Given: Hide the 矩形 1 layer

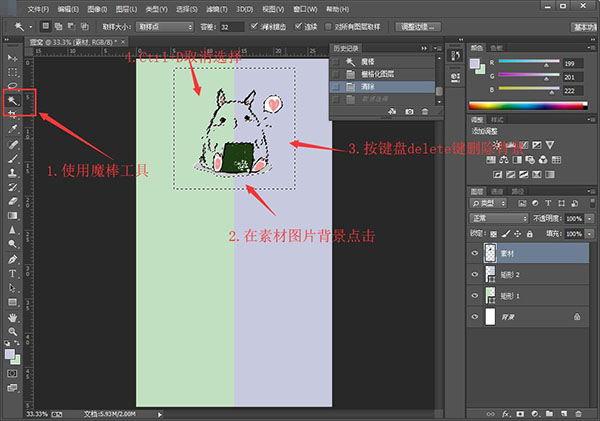Looking at the screenshot, I should tap(474, 295).
